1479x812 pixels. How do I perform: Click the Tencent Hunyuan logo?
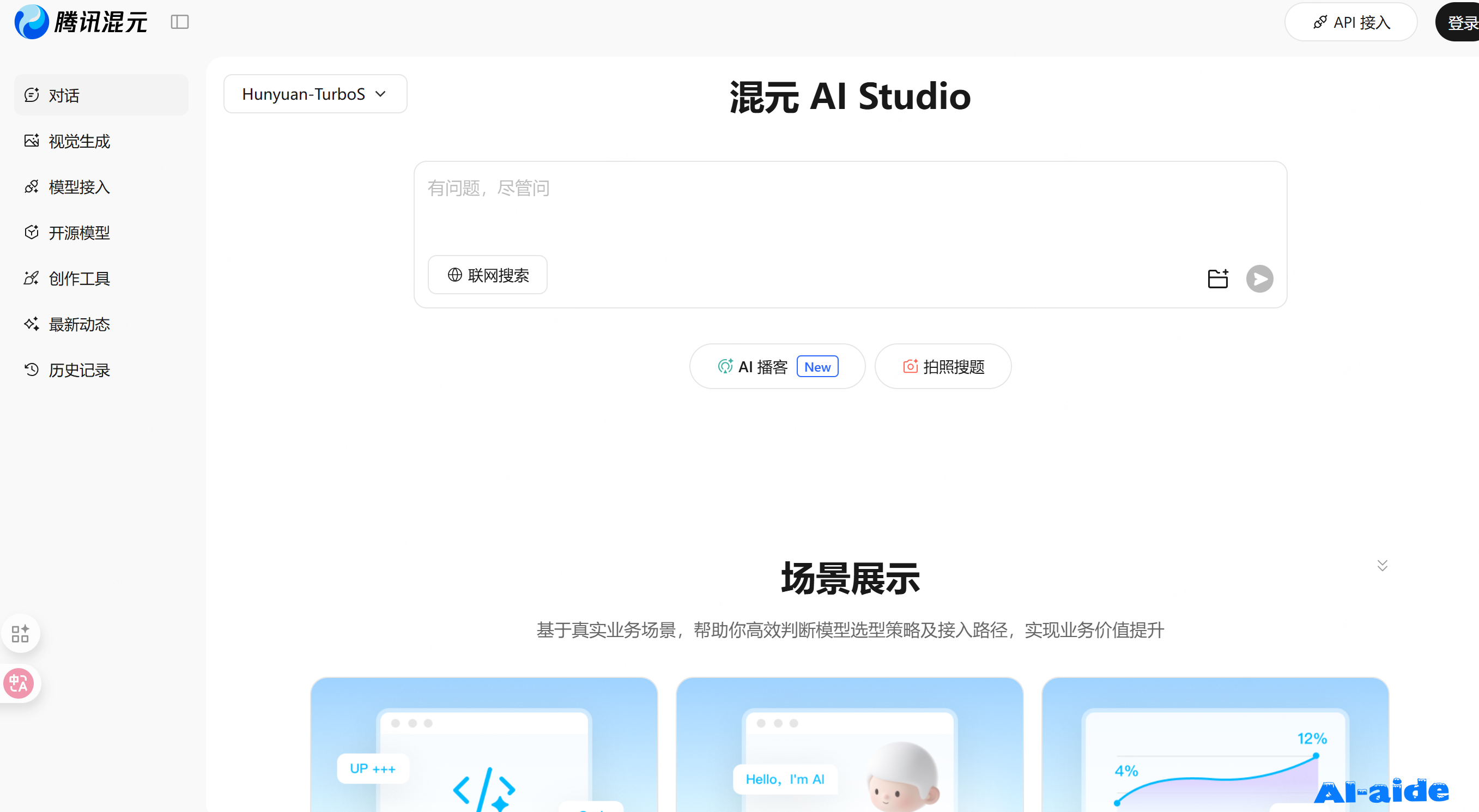pos(81,22)
